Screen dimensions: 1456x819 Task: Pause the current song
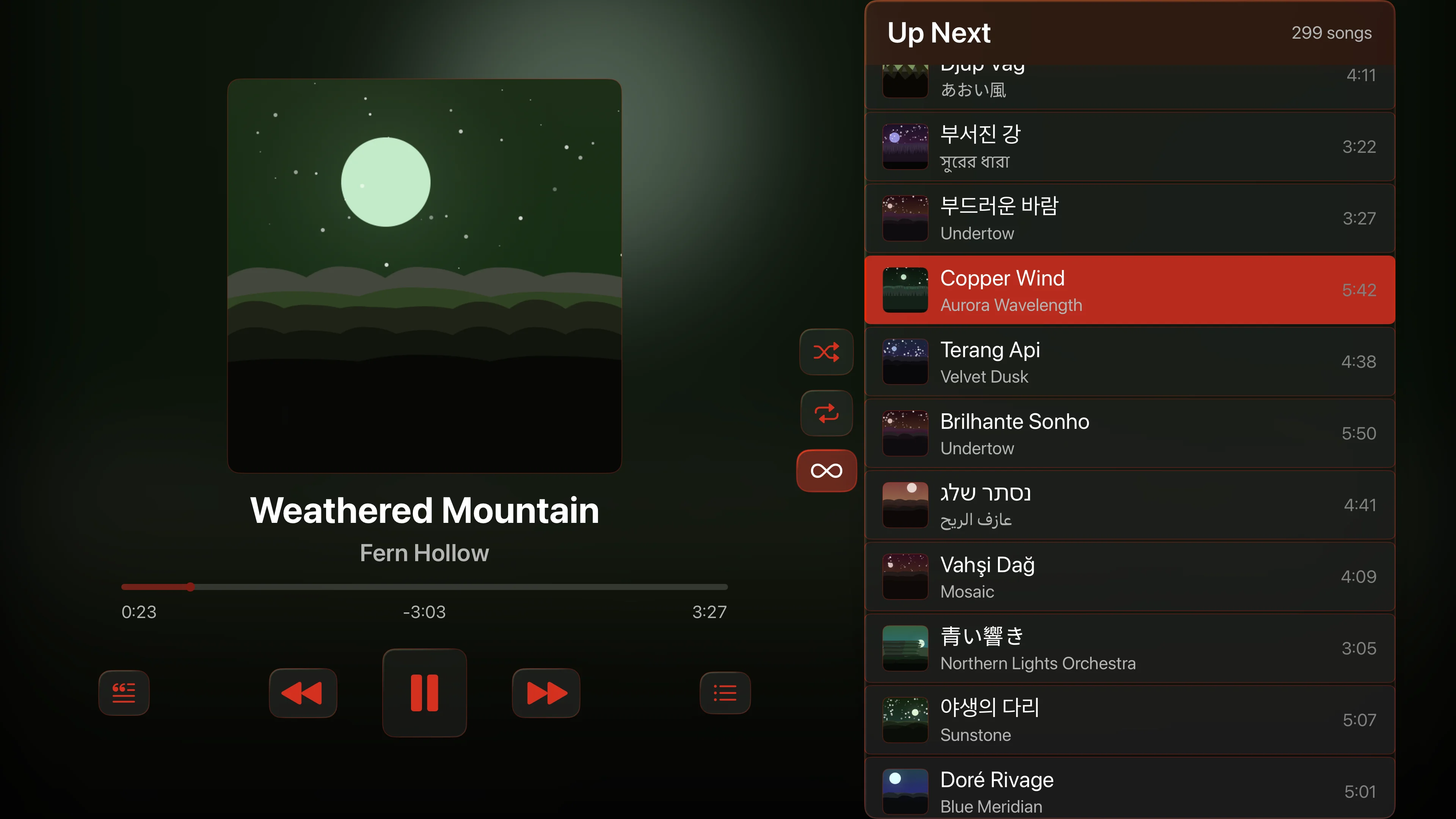[425, 693]
